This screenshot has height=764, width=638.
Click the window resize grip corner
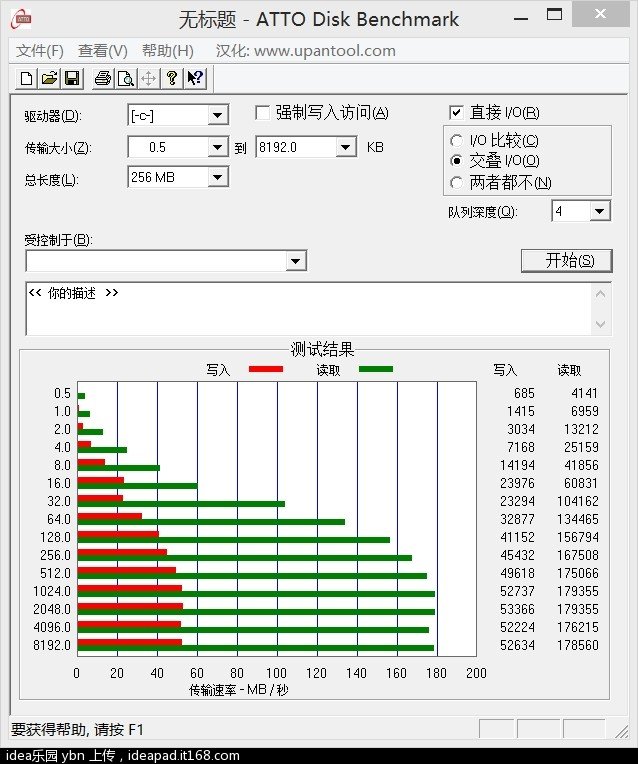[622, 731]
